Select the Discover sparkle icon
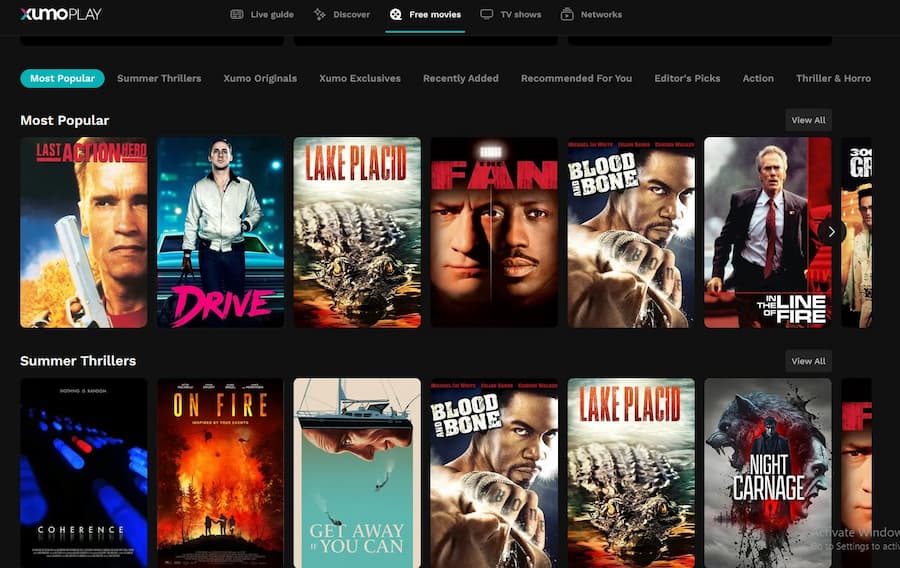This screenshot has width=900, height=568. point(319,14)
